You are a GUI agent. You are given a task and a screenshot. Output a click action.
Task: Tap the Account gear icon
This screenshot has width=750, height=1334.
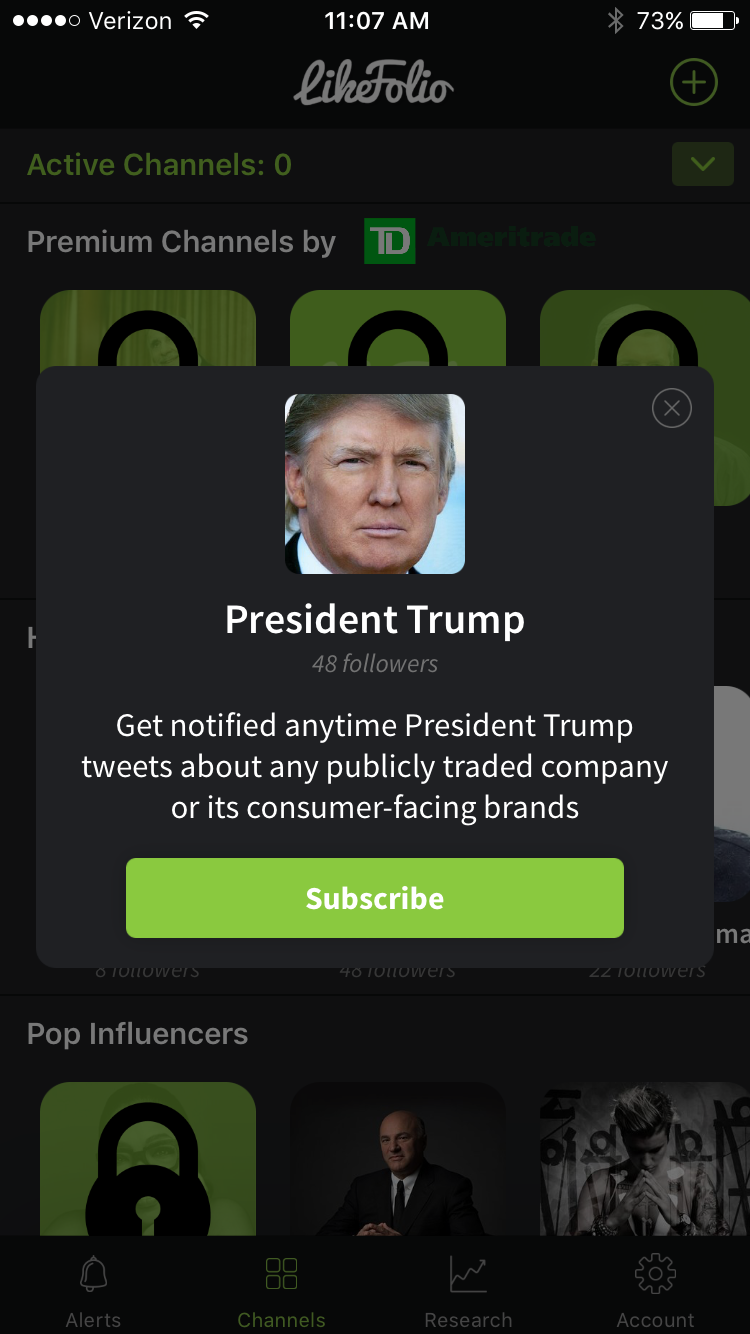(x=656, y=1274)
